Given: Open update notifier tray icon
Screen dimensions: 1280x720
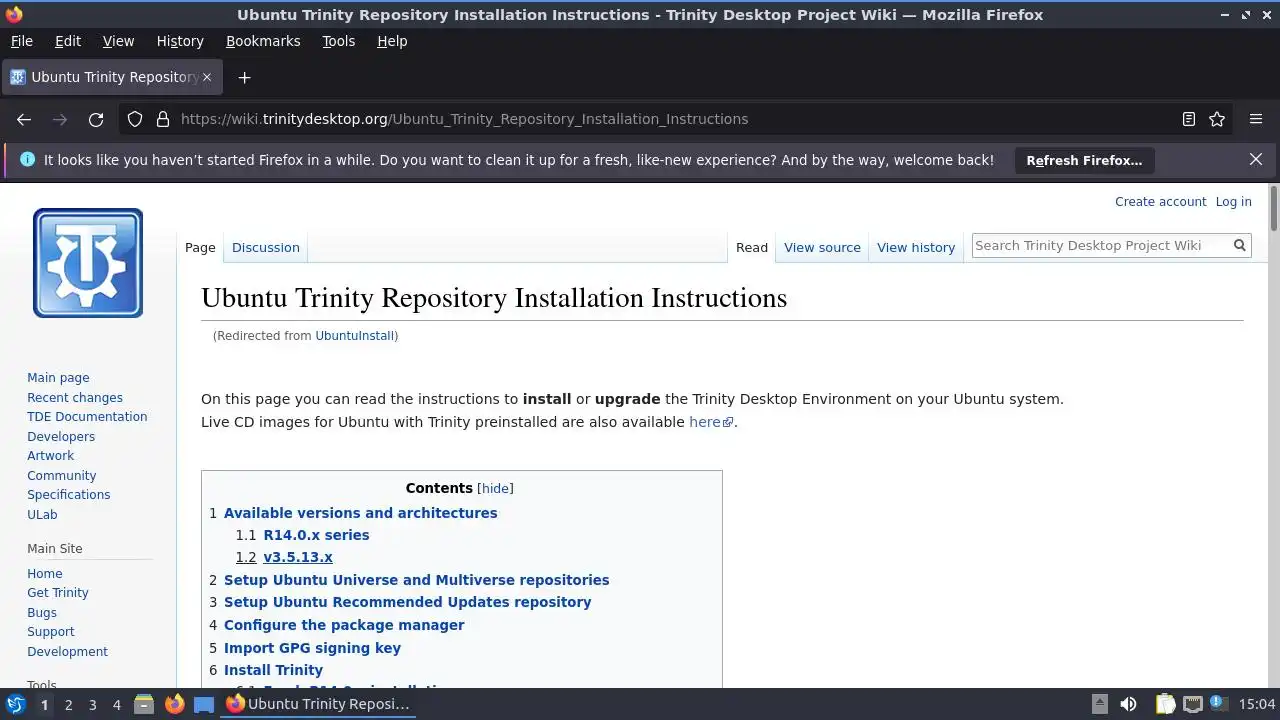Looking at the screenshot, I should [1219, 704].
